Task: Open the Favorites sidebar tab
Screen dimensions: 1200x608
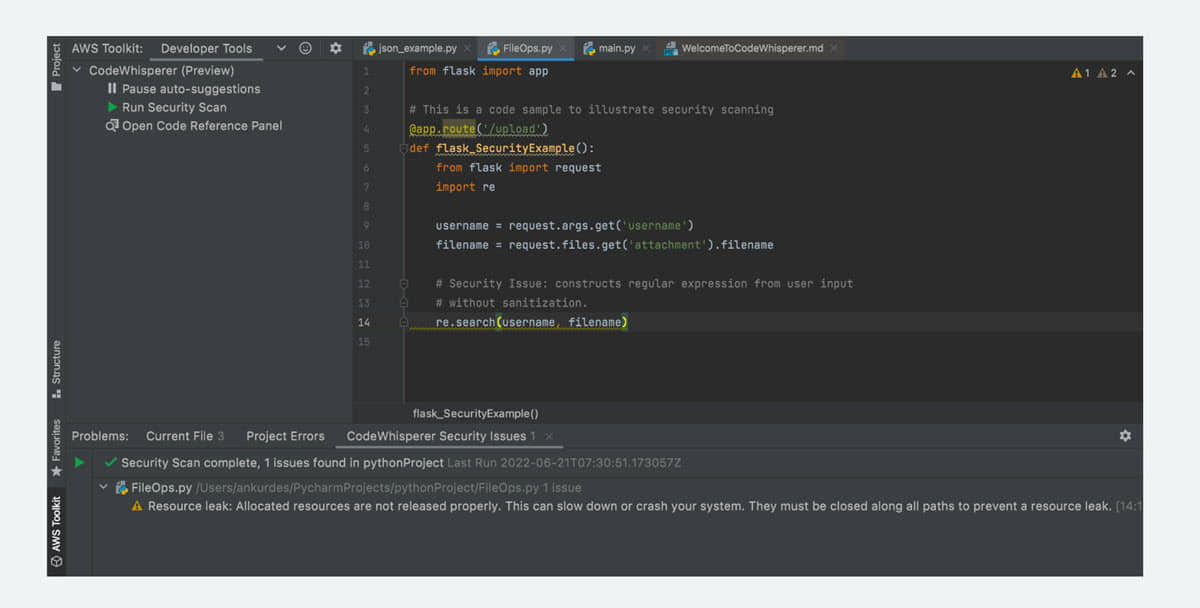Action: pyautogui.click(x=56, y=447)
